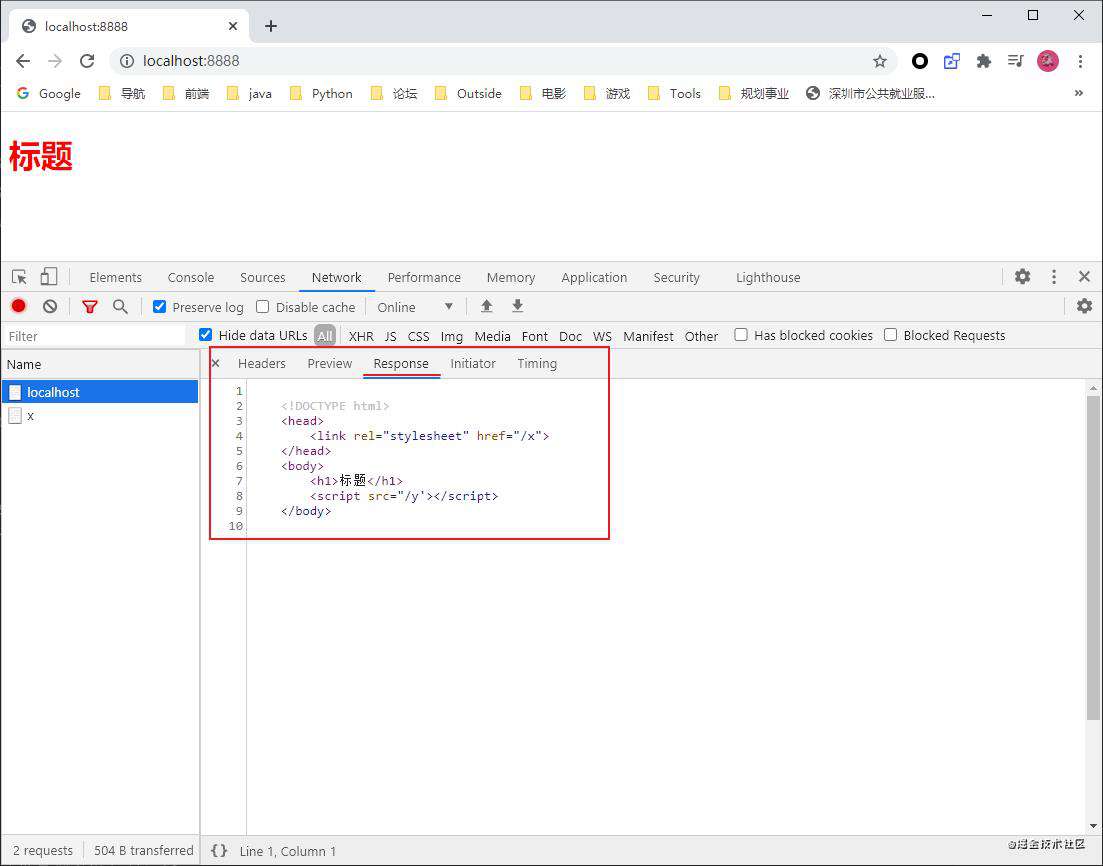Open DevTools settings gear

[1023, 276]
